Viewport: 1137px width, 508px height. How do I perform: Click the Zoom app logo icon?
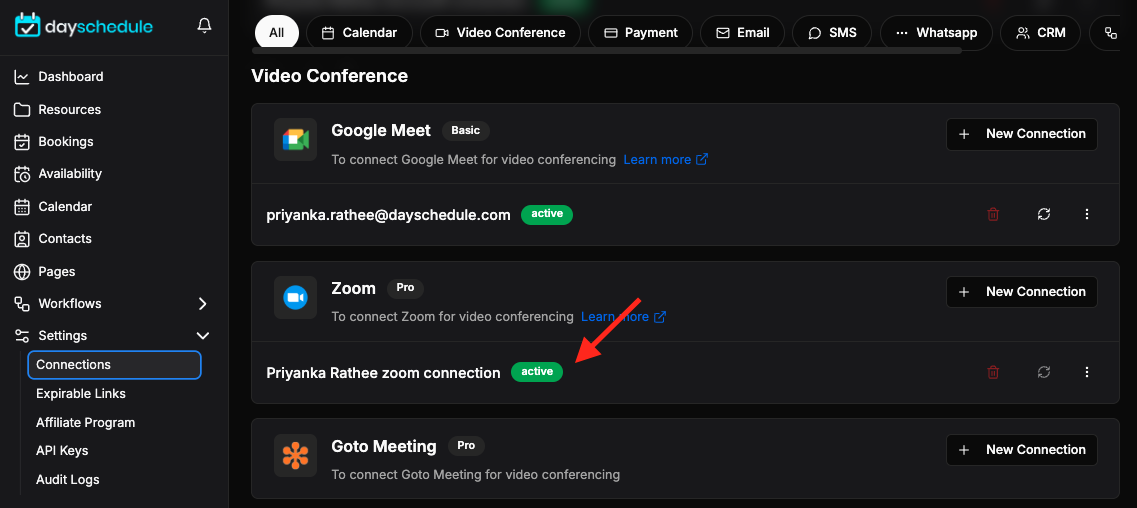coord(295,297)
